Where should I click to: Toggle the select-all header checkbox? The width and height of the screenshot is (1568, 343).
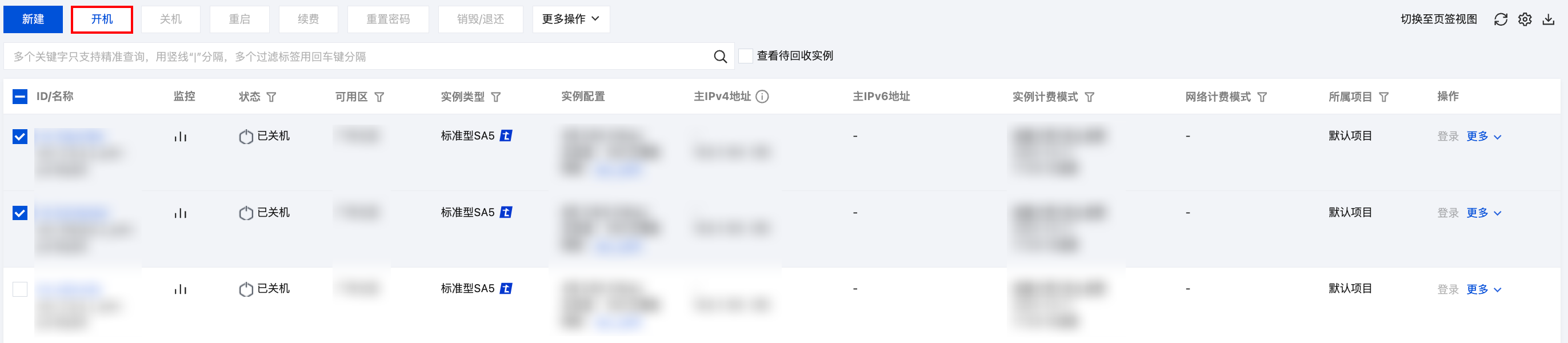coord(20,96)
